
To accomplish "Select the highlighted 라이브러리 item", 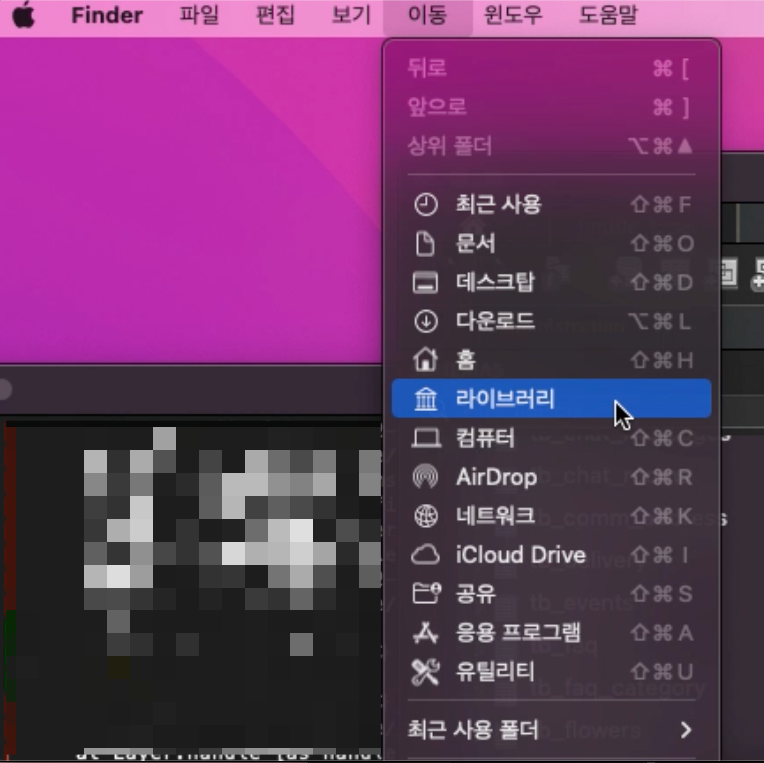I will pos(552,398).
